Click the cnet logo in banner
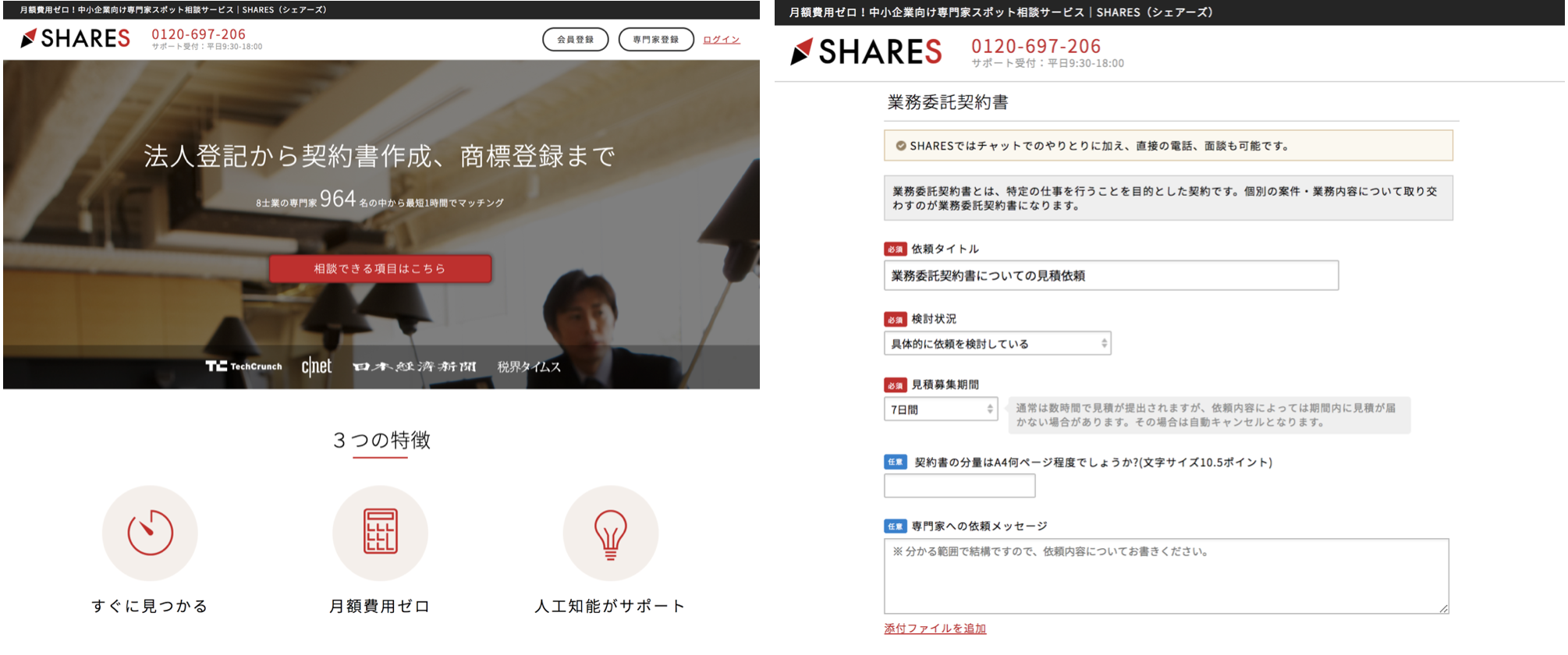The width and height of the screenshot is (1568, 655). tap(317, 366)
